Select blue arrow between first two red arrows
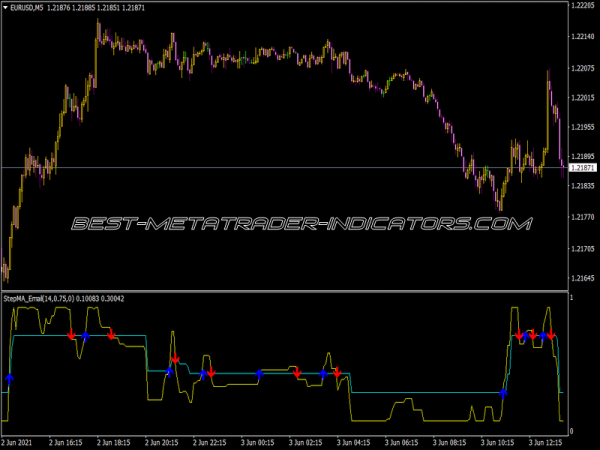 click(86, 336)
